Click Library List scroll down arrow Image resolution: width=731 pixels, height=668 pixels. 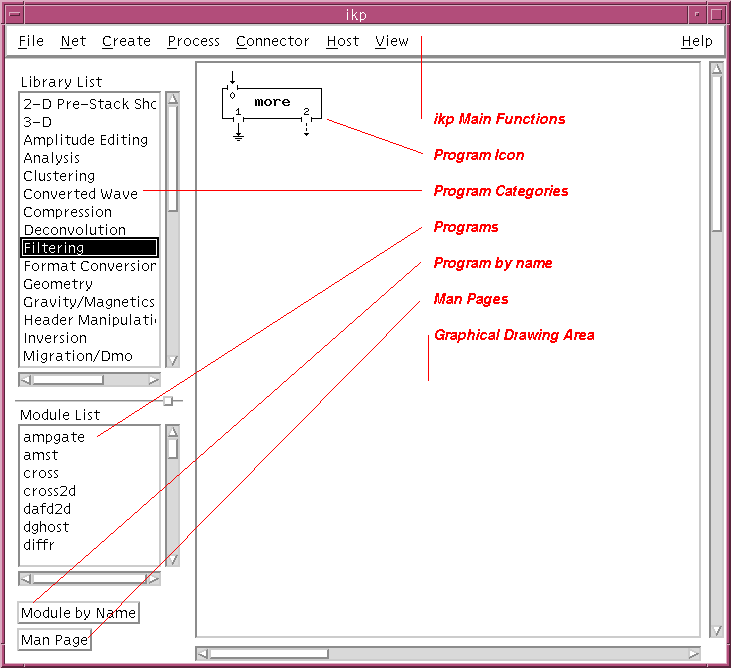click(173, 360)
